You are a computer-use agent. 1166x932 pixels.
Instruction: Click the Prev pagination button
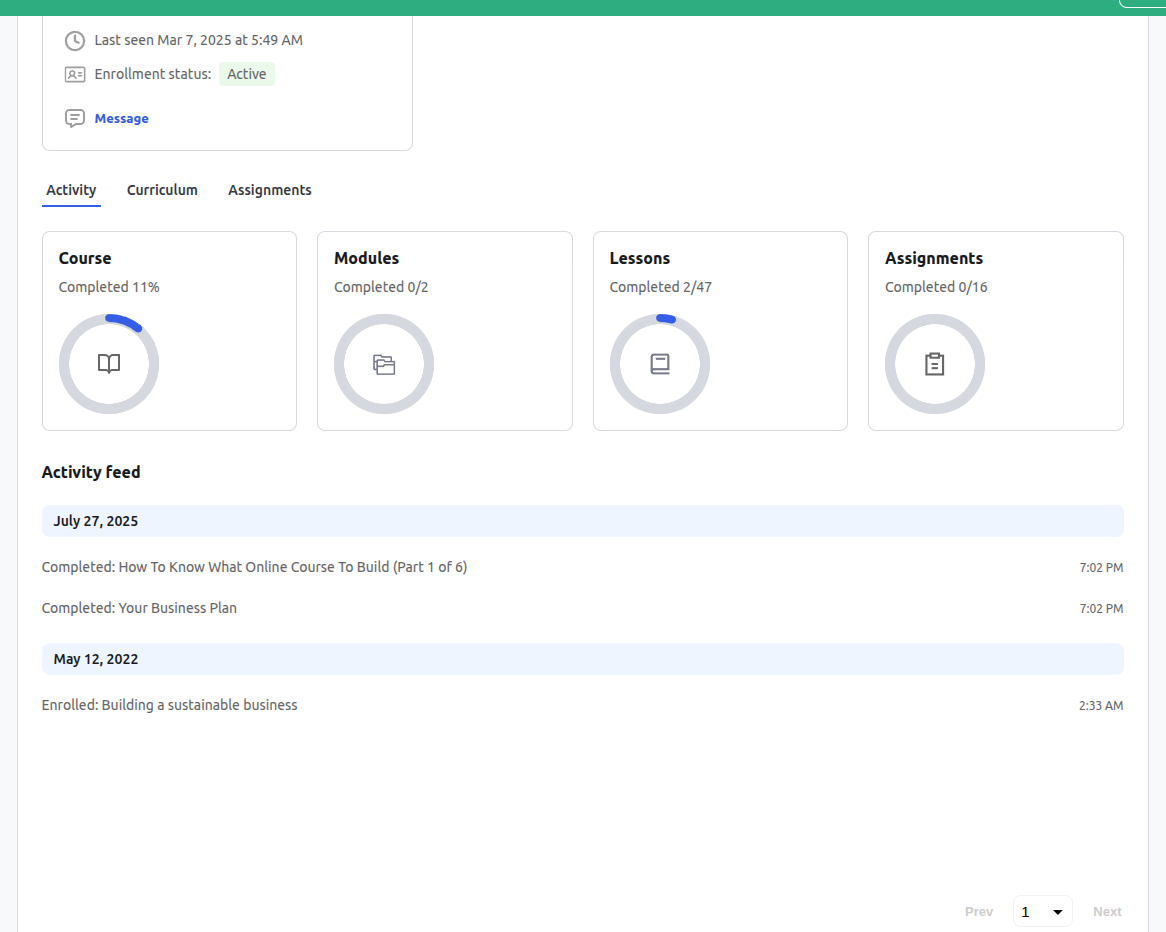coord(979,911)
